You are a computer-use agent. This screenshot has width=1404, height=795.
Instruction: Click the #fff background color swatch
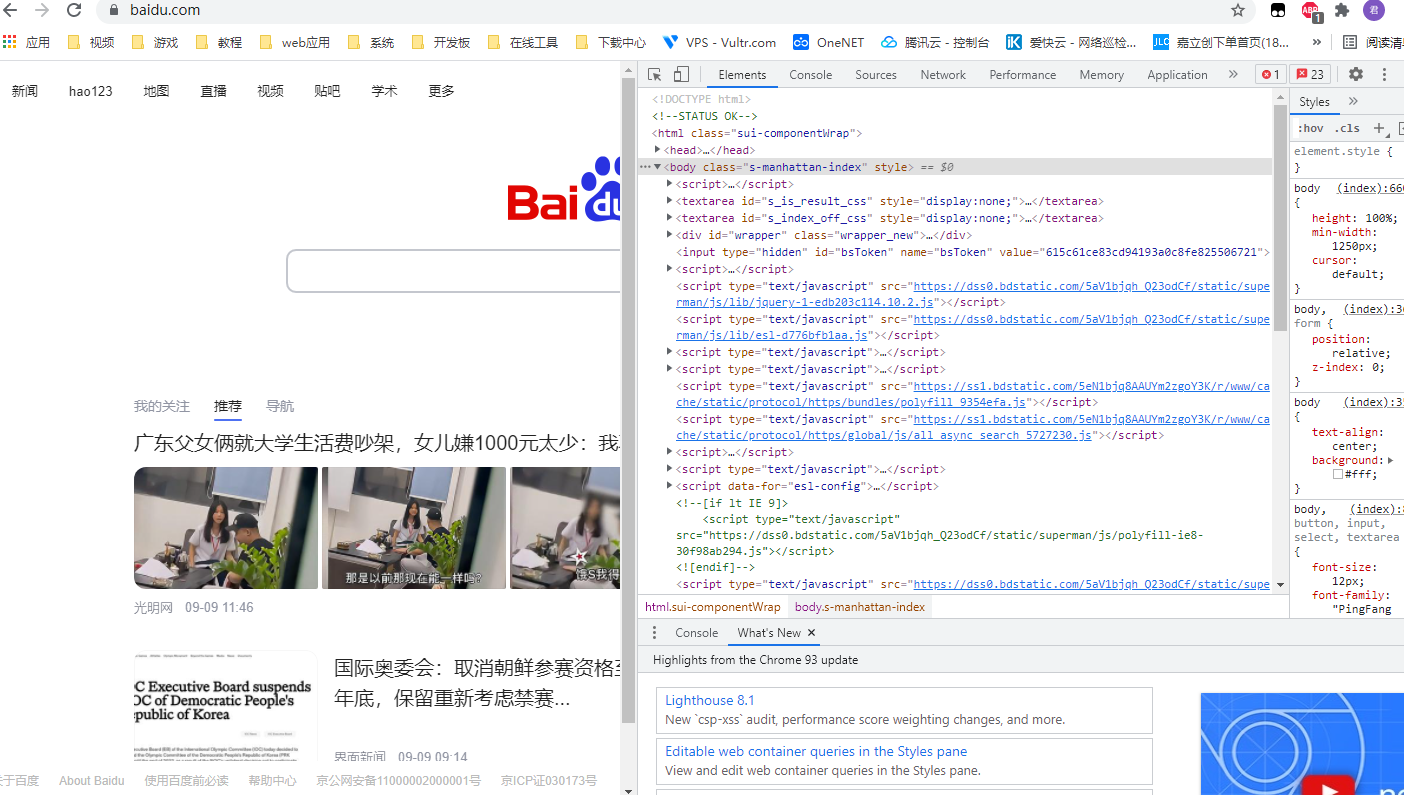tap(1338, 475)
